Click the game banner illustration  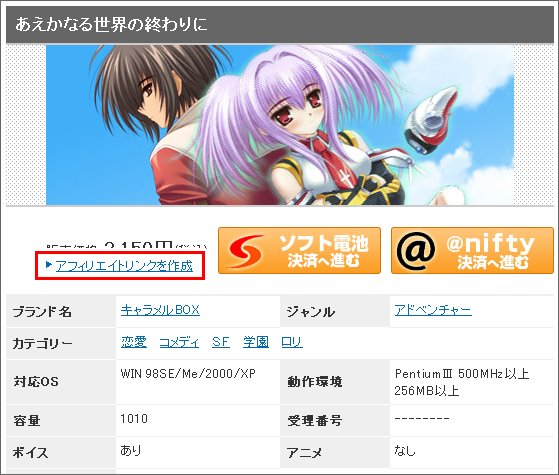280,125
